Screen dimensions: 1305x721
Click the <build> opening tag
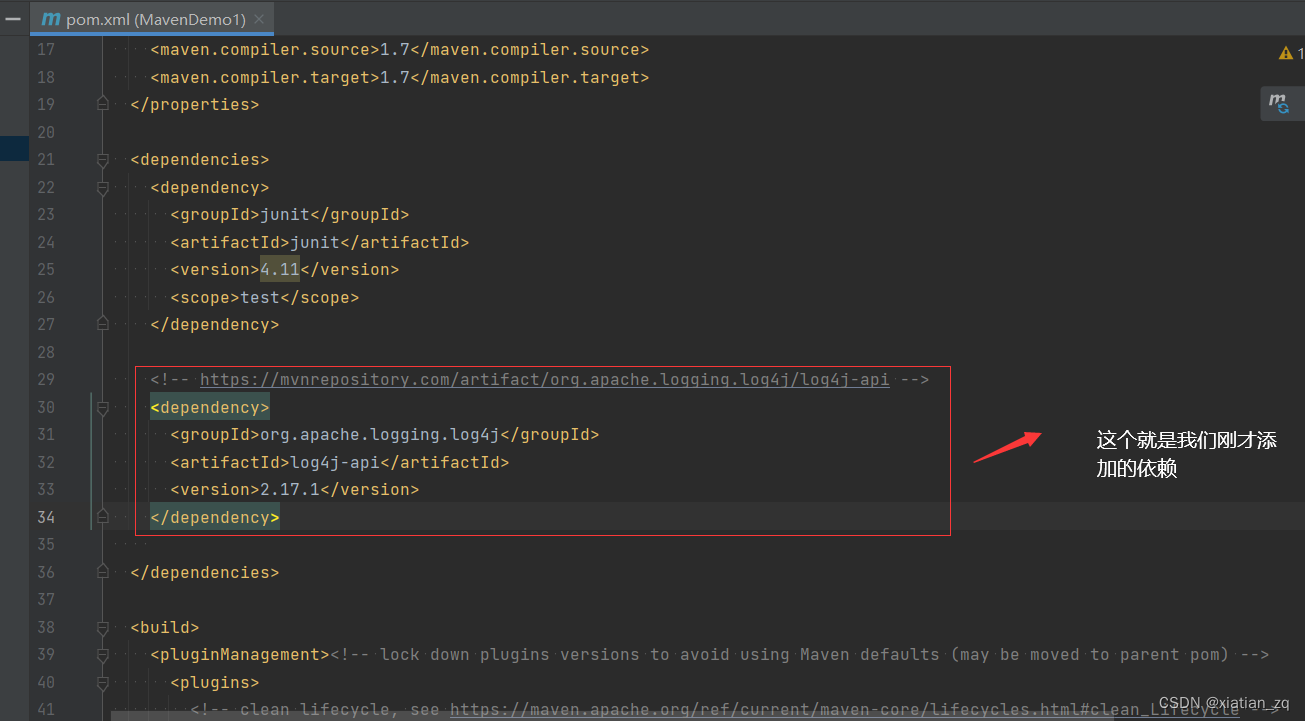(x=165, y=627)
